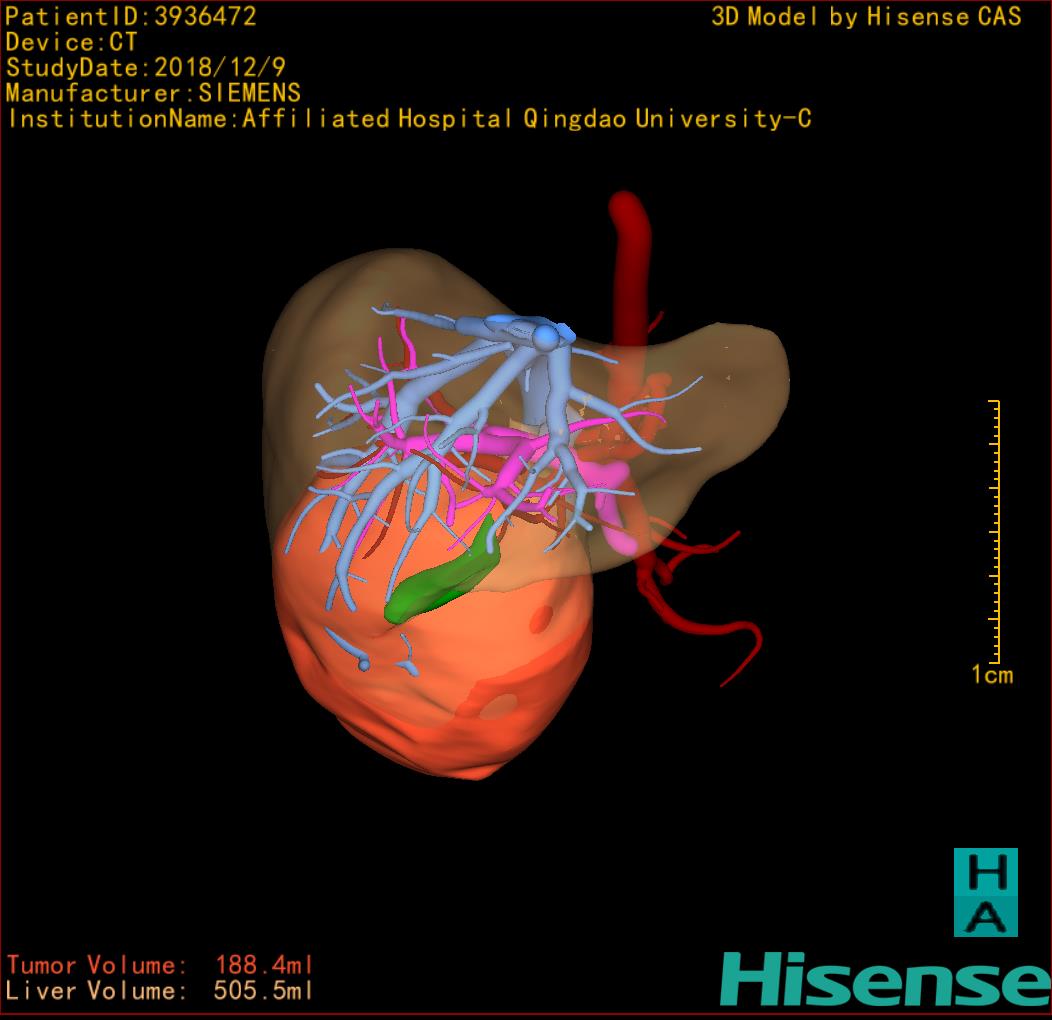Pick the red aorta above the liver
This screenshot has width=1052, height=1020.
click(x=630, y=250)
